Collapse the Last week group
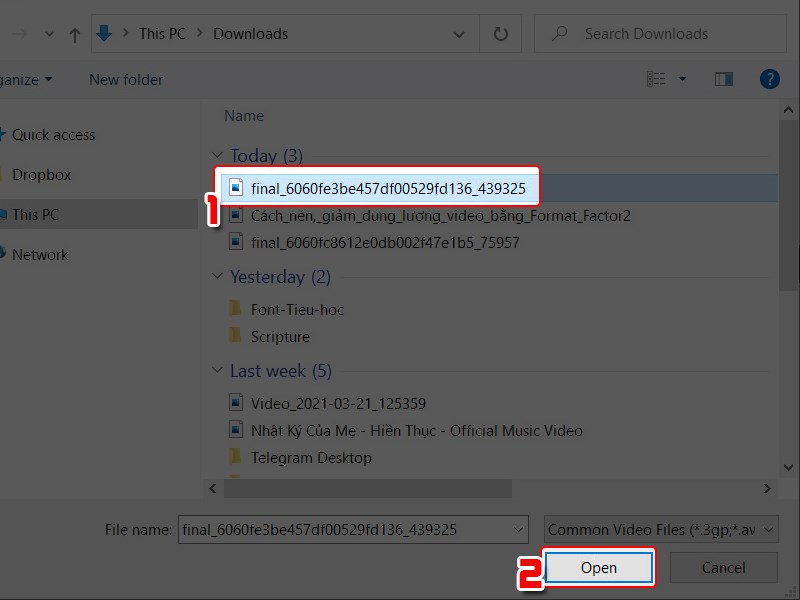 218,371
